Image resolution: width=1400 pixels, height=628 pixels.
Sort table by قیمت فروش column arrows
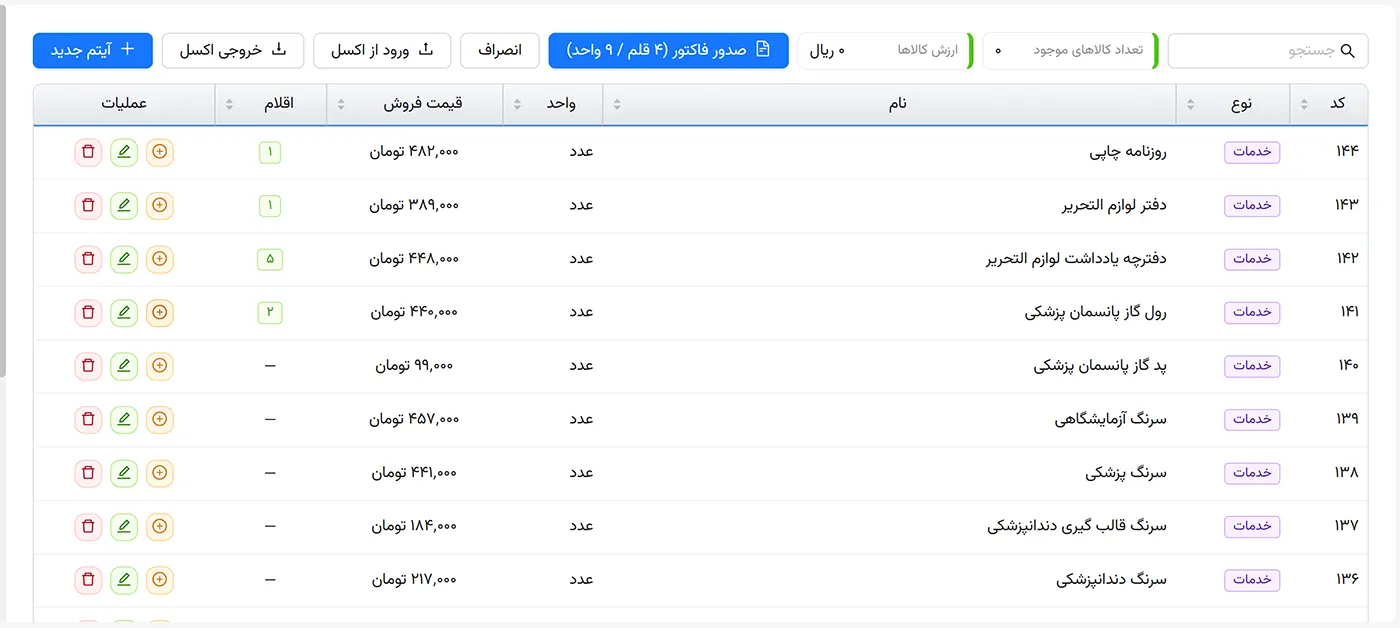[x=341, y=105]
